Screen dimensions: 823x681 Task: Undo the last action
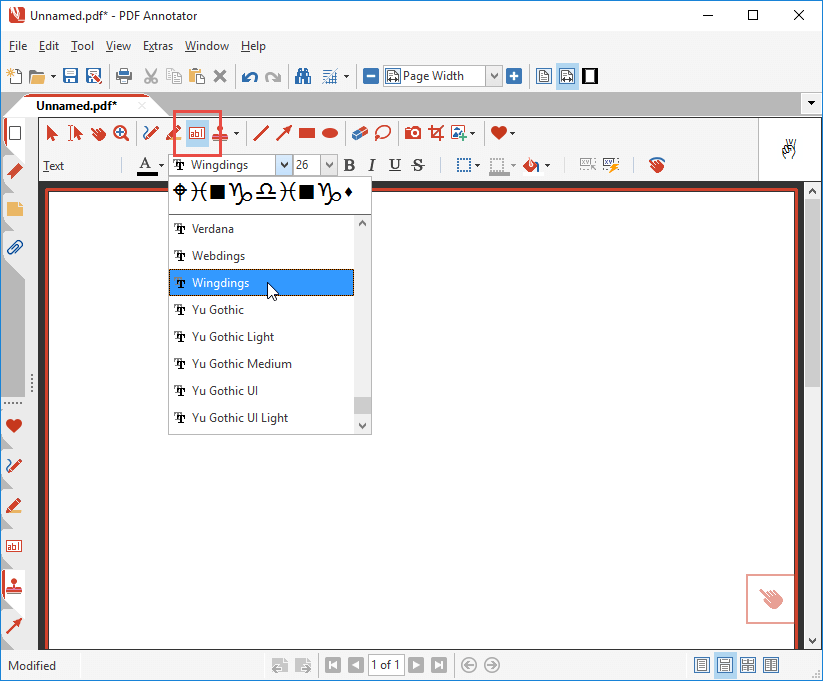pos(249,77)
